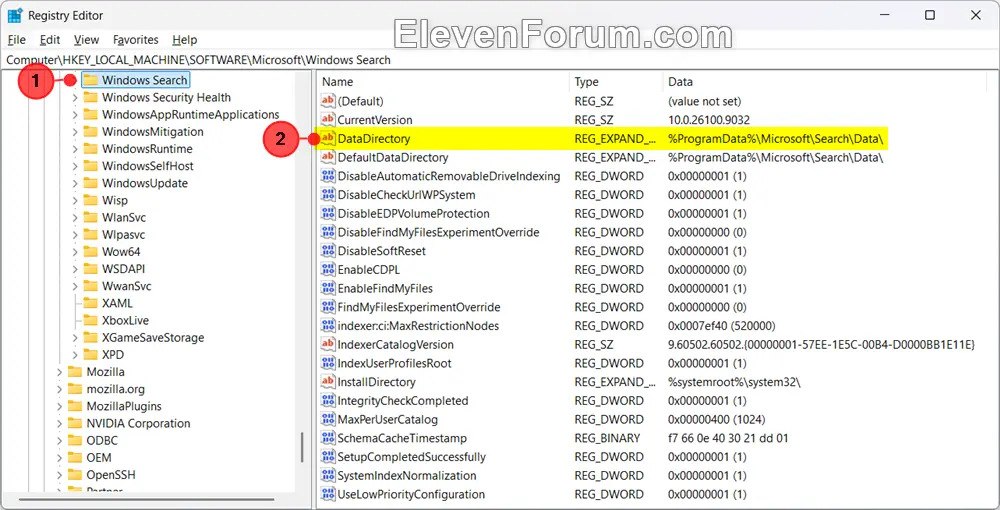
Task: Click the EnableFindMyFiles DWORD icon
Action: click(x=328, y=288)
